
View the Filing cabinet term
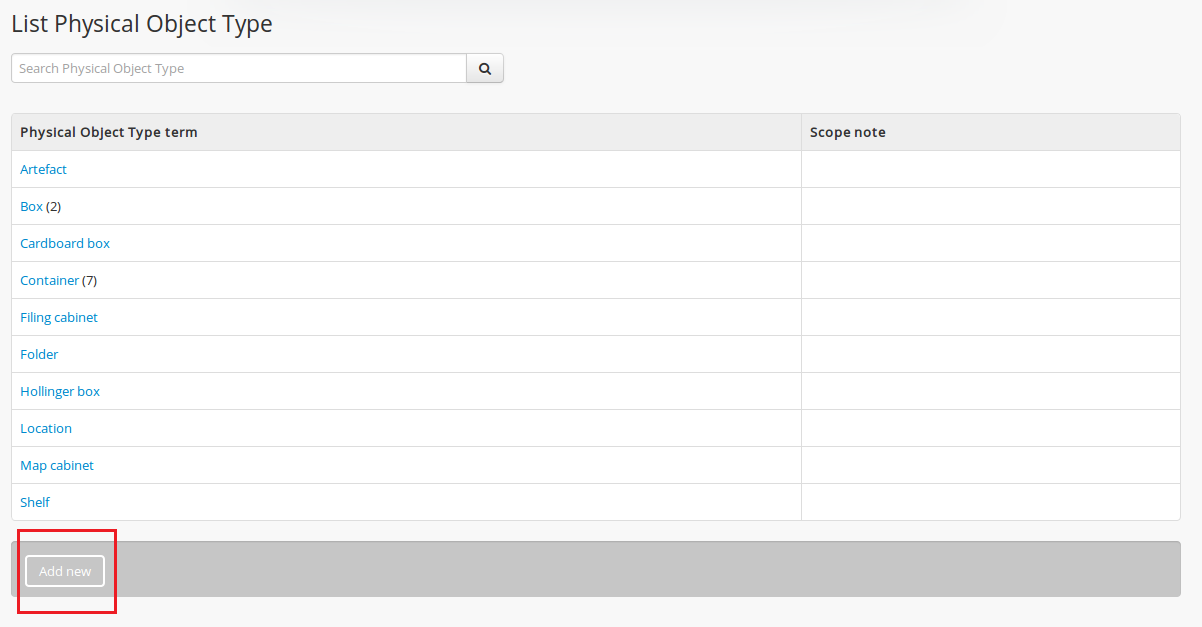pos(59,318)
